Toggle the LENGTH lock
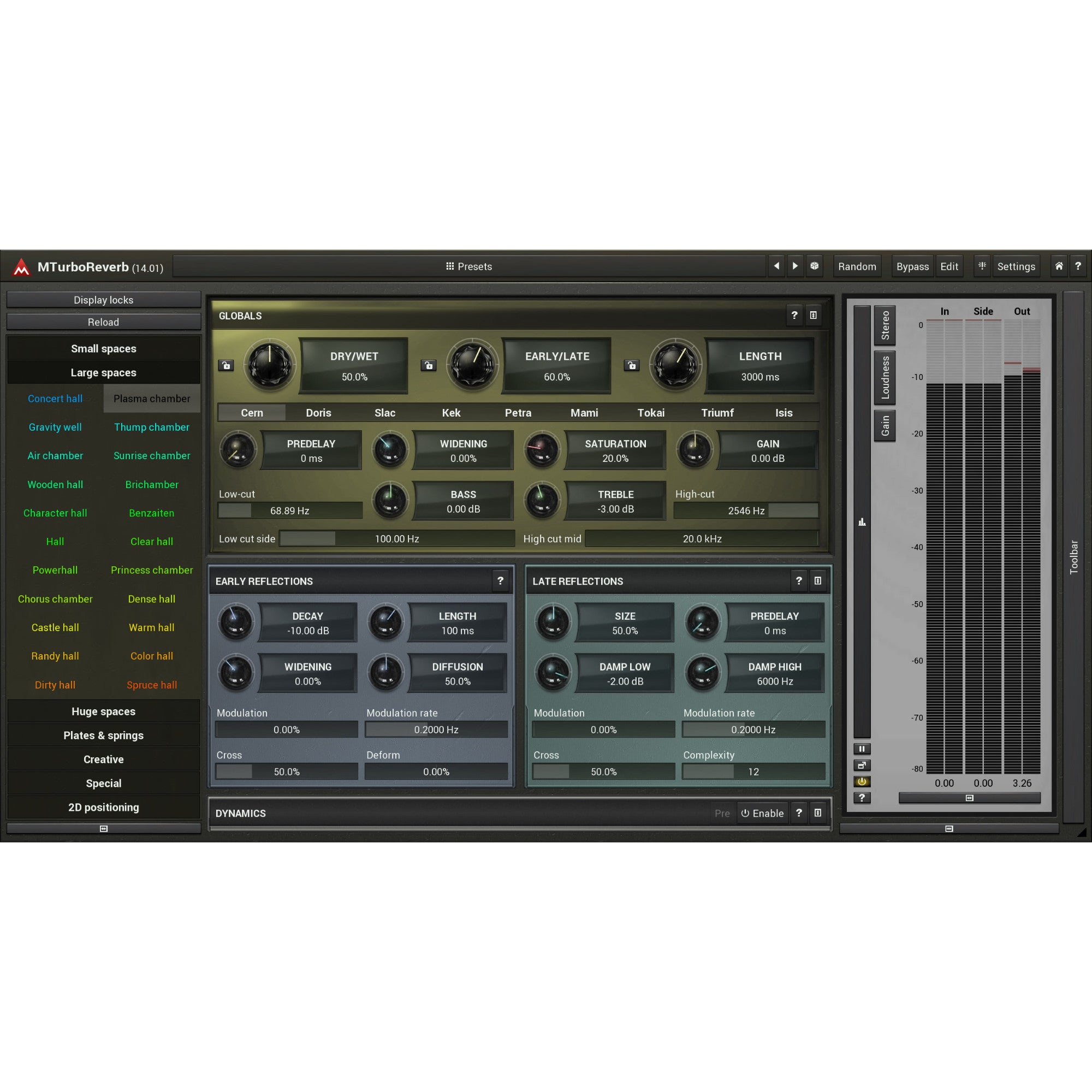 pyautogui.click(x=631, y=365)
